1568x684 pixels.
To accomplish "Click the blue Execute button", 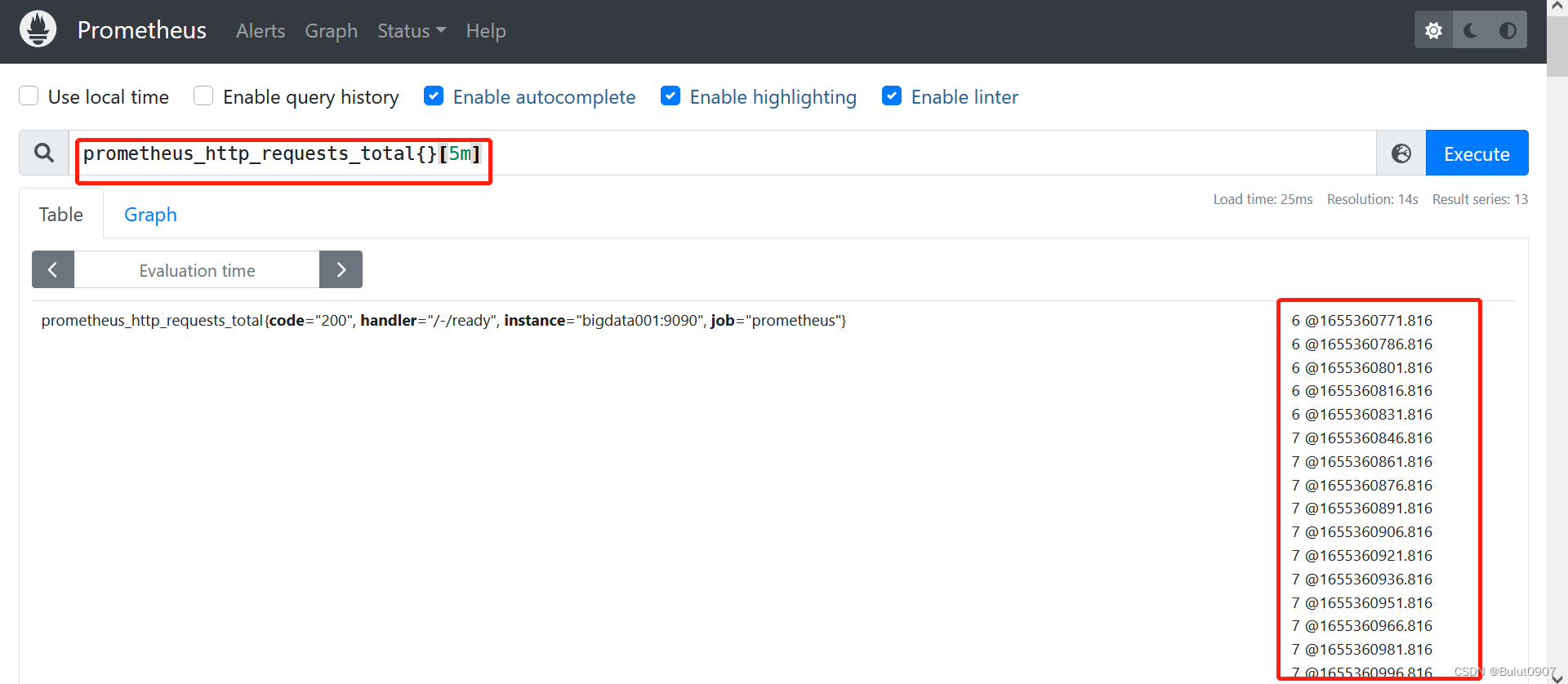I will tap(1477, 153).
